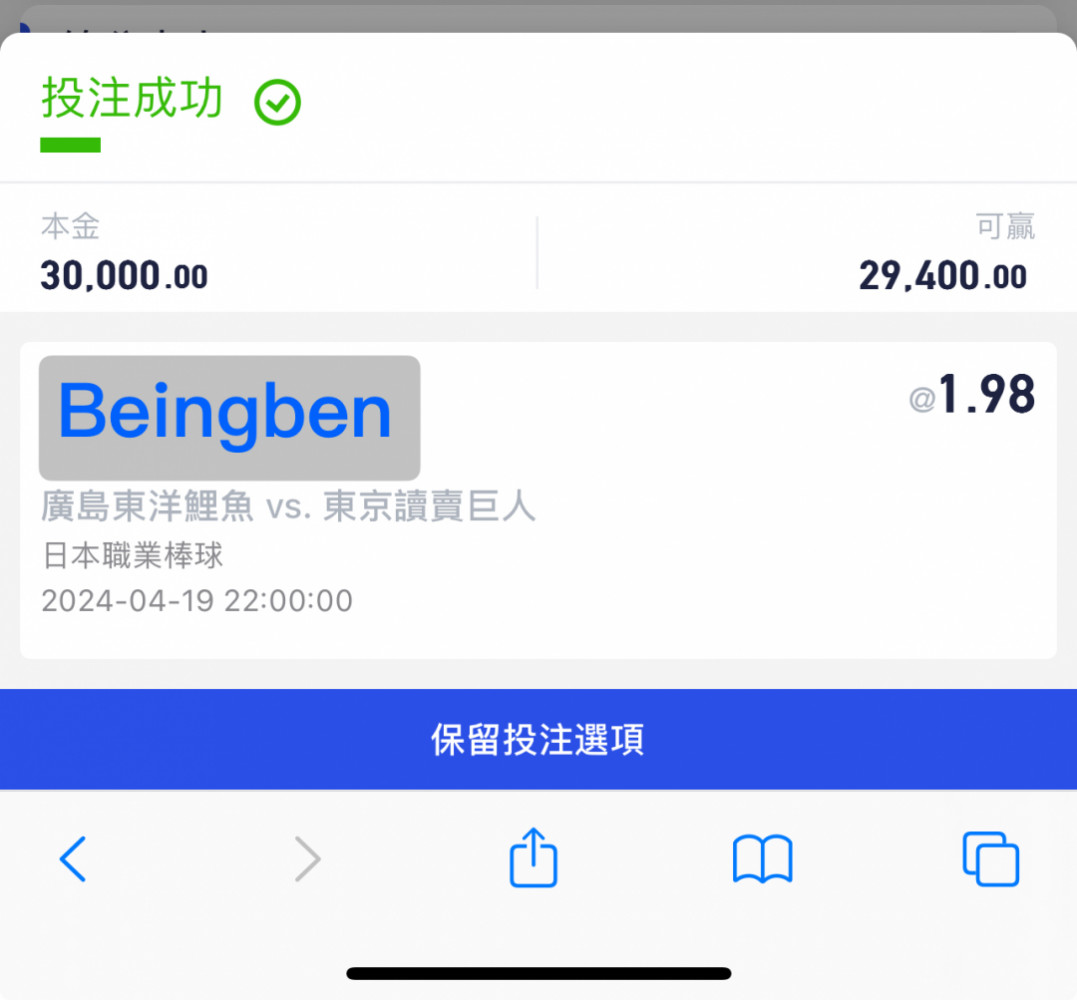
Task: Tap the 保留投注選項 button
Action: tap(538, 739)
